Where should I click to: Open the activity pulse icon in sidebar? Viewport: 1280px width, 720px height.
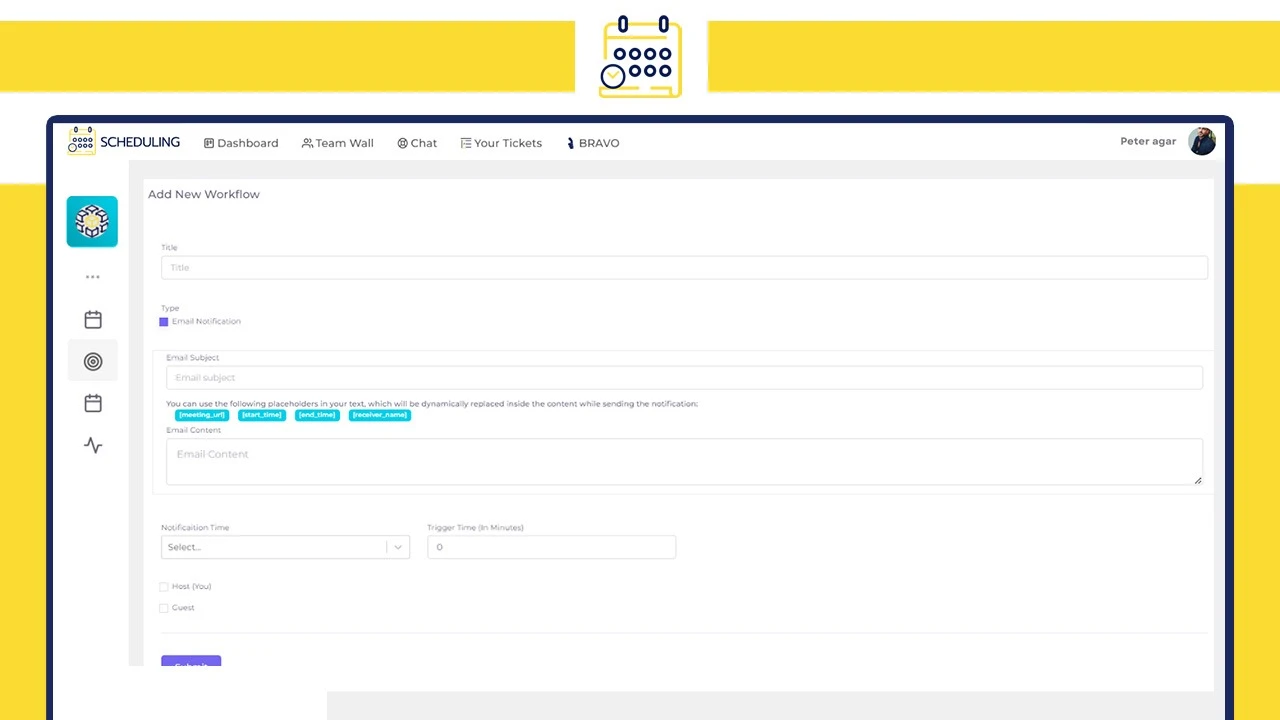point(93,445)
